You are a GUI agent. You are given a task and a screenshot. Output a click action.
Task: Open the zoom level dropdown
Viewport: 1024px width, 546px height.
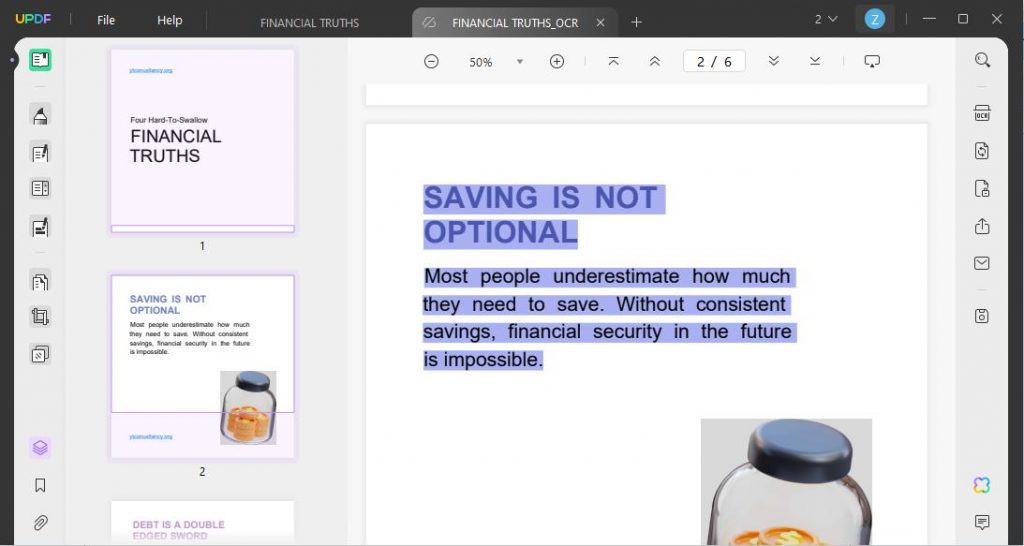pos(520,62)
